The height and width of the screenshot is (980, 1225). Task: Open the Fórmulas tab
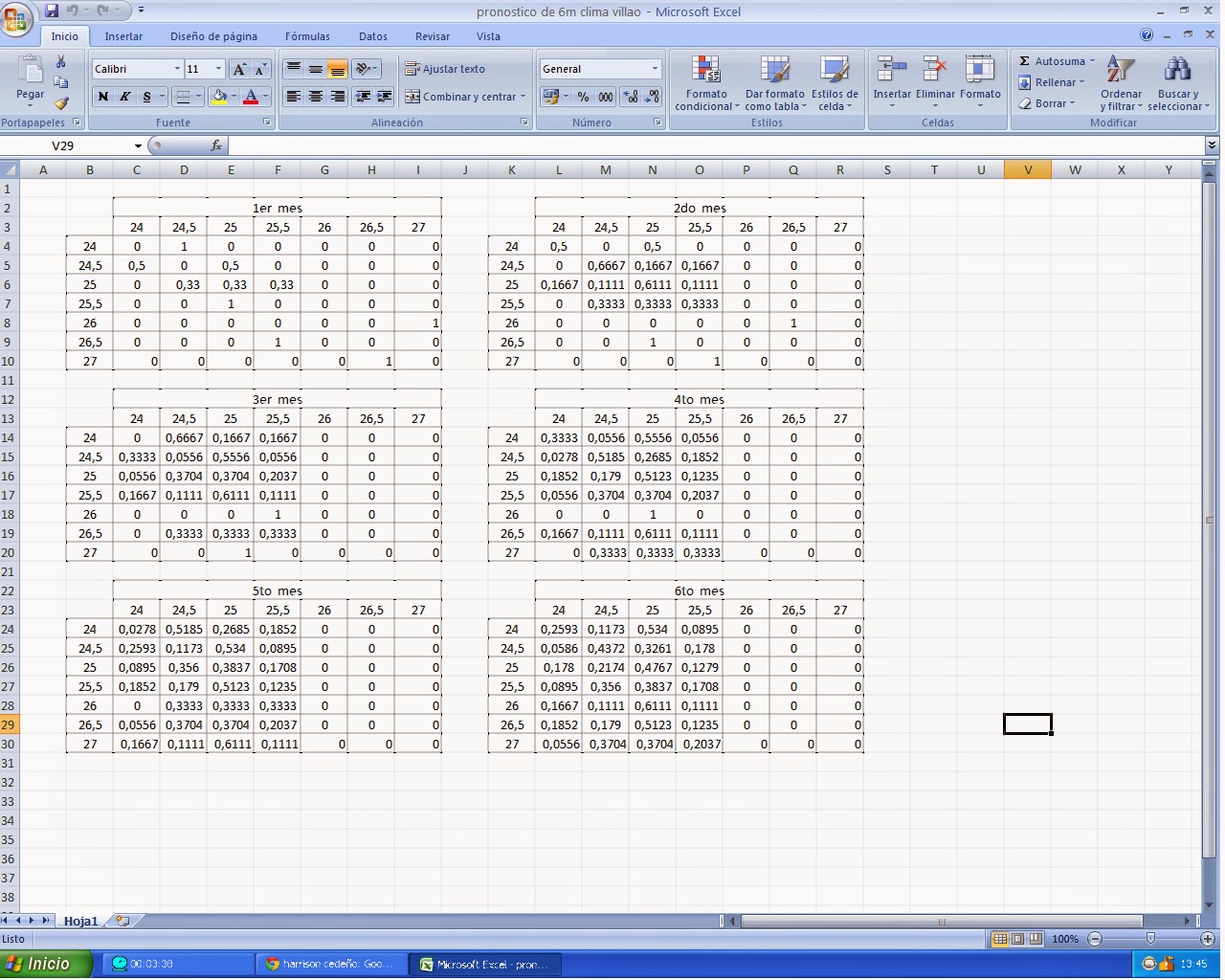pyautogui.click(x=307, y=36)
